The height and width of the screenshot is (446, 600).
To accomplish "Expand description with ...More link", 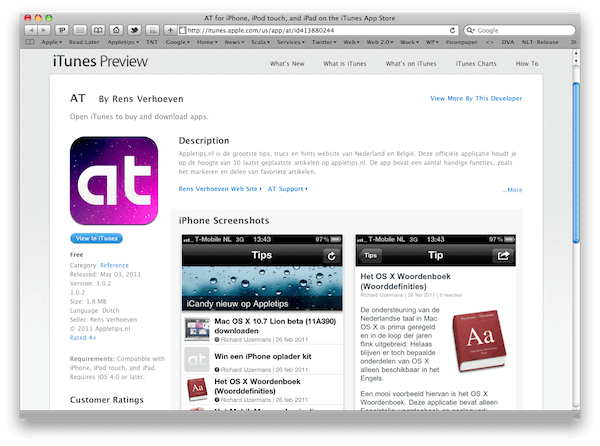I will 512,190.
